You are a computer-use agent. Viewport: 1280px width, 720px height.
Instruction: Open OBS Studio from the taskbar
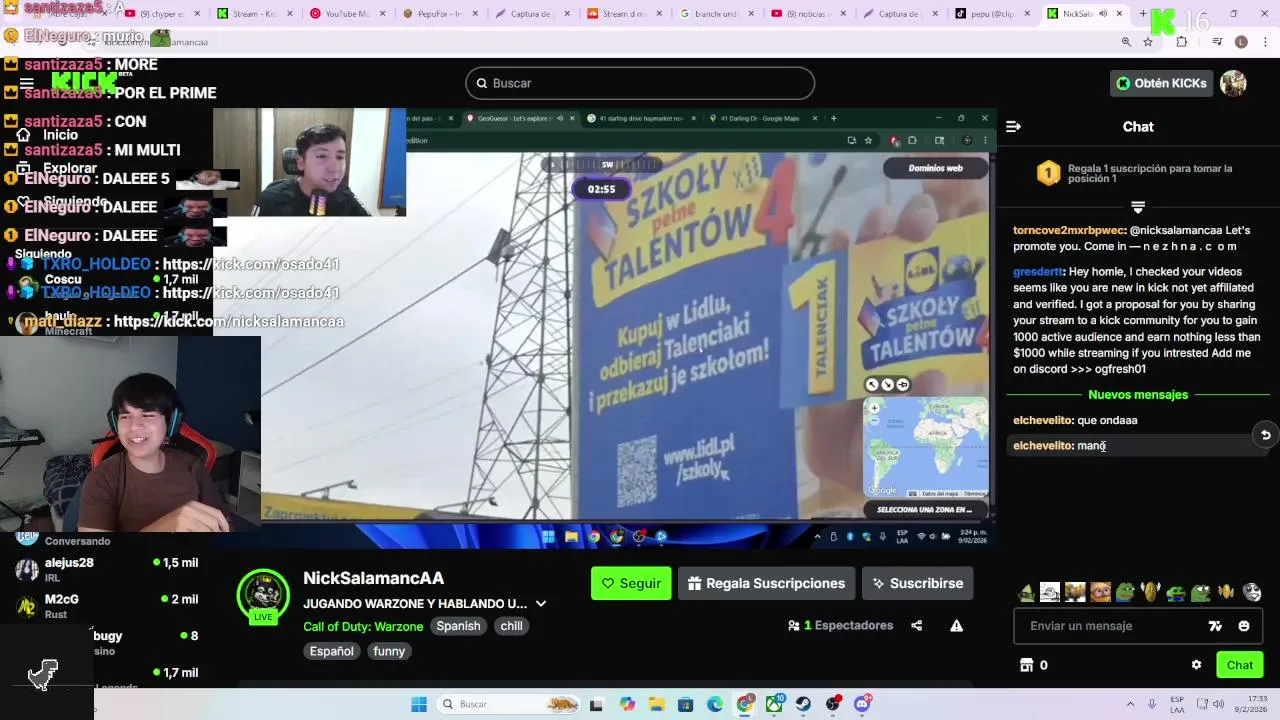click(x=833, y=704)
